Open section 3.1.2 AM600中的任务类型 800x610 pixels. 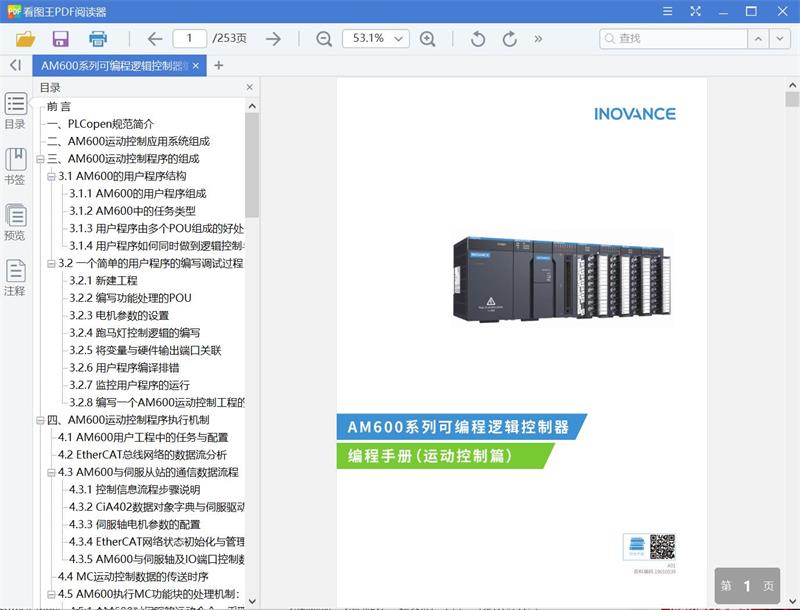tap(132, 211)
